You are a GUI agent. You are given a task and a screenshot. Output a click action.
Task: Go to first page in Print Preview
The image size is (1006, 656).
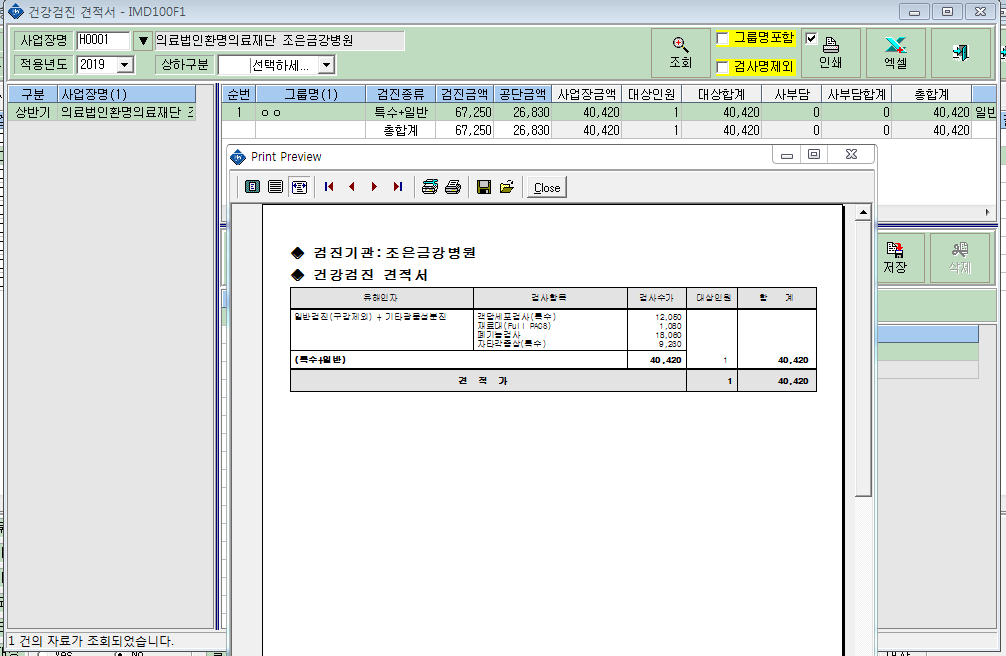329,187
